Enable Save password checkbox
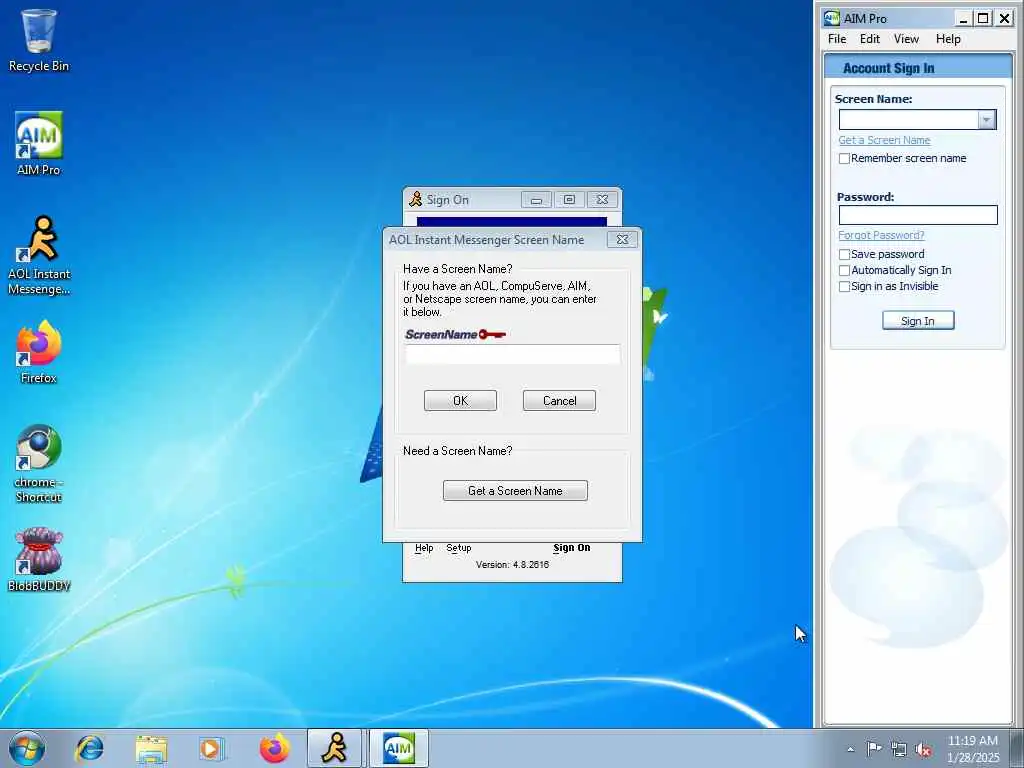The width and height of the screenshot is (1024, 768). click(844, 254)
